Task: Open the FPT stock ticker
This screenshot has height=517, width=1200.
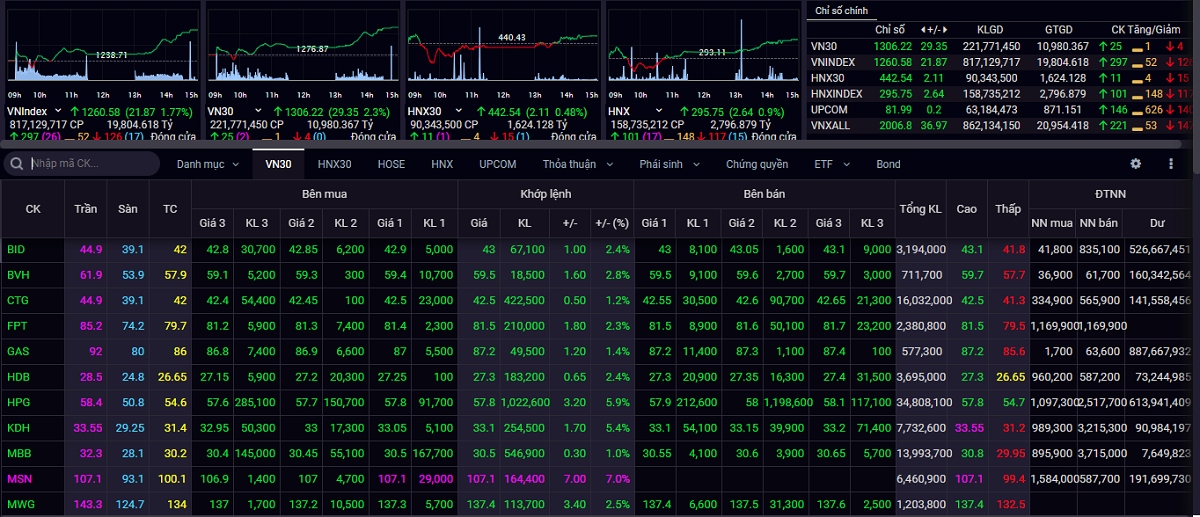Action: (x=17, y=324)
